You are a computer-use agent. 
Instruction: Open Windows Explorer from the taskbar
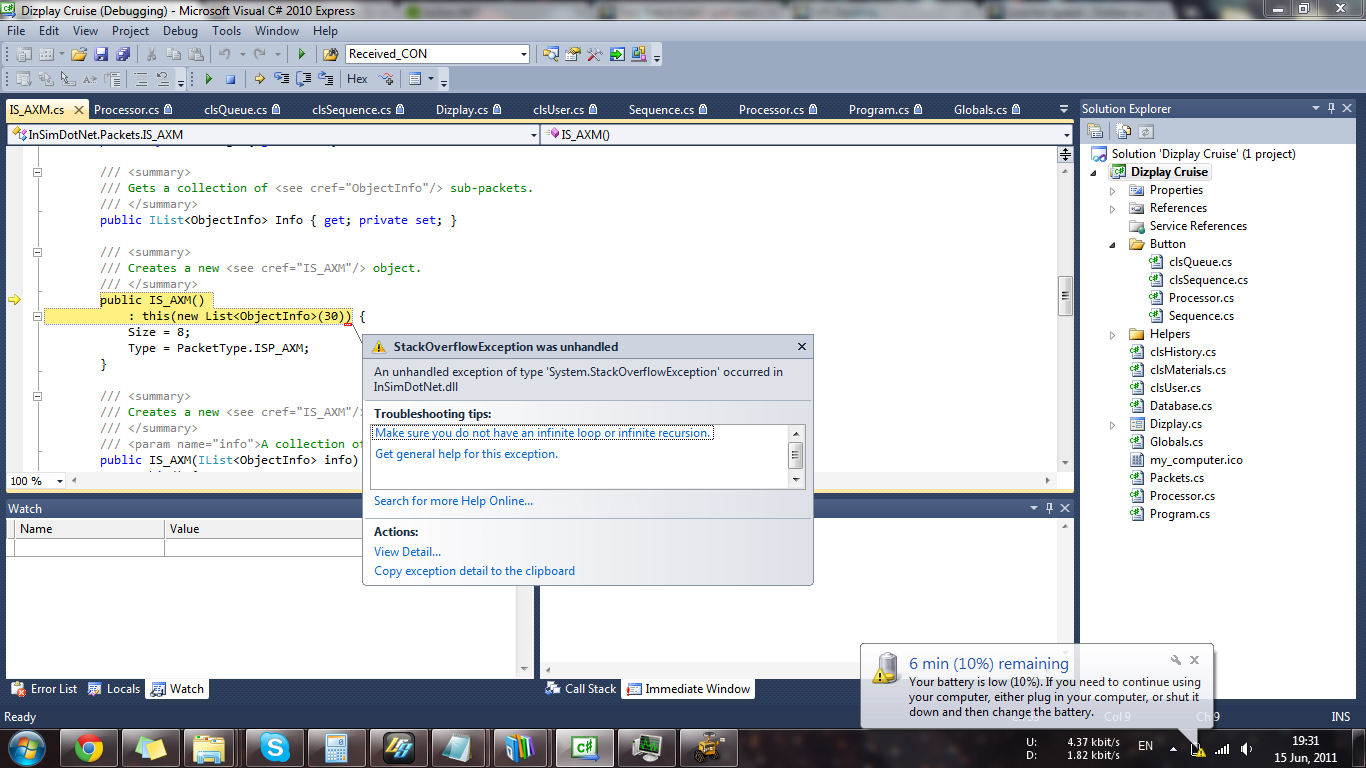click(x=212, y=747)
